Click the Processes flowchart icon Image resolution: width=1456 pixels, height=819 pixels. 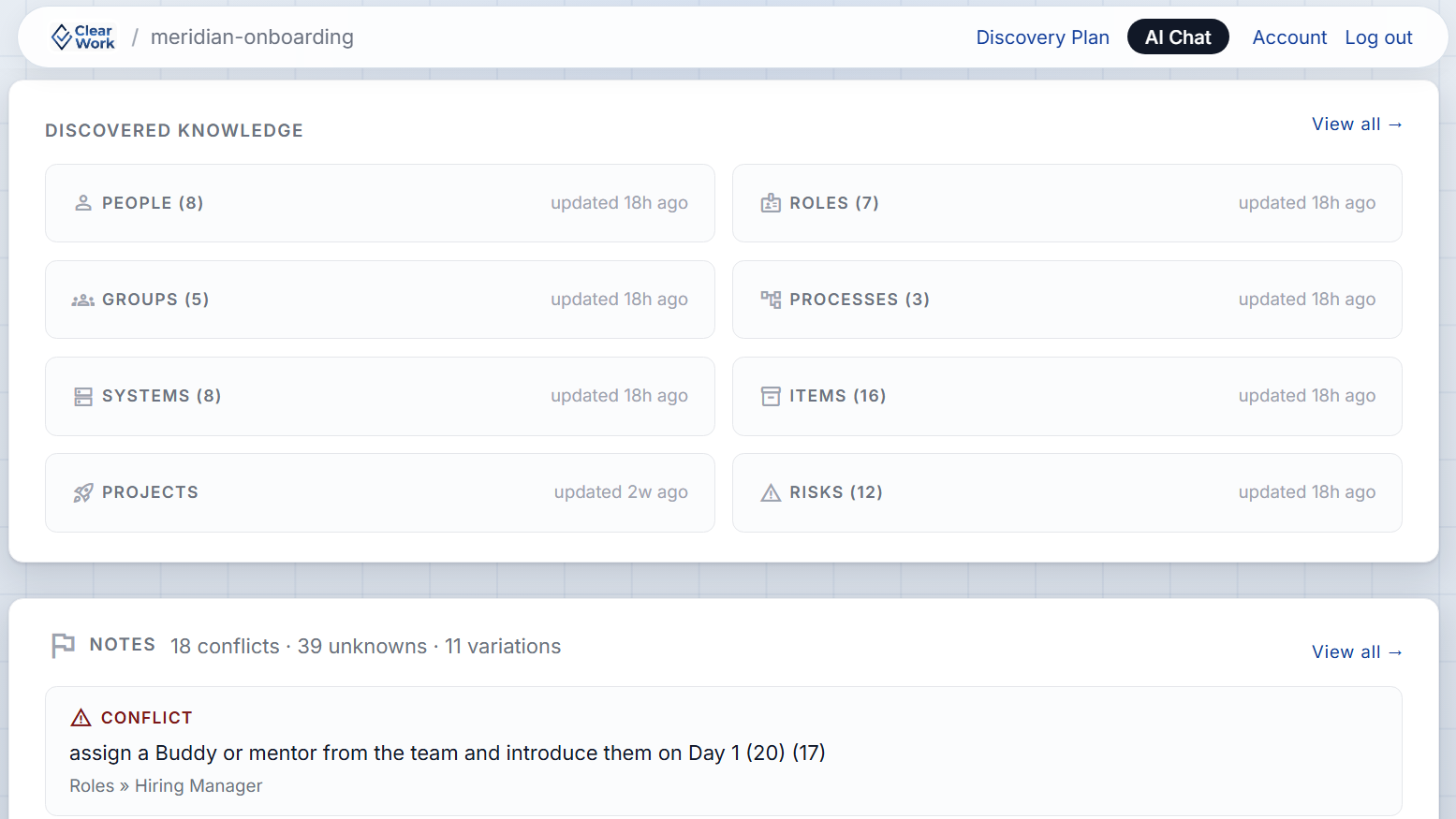771,300
